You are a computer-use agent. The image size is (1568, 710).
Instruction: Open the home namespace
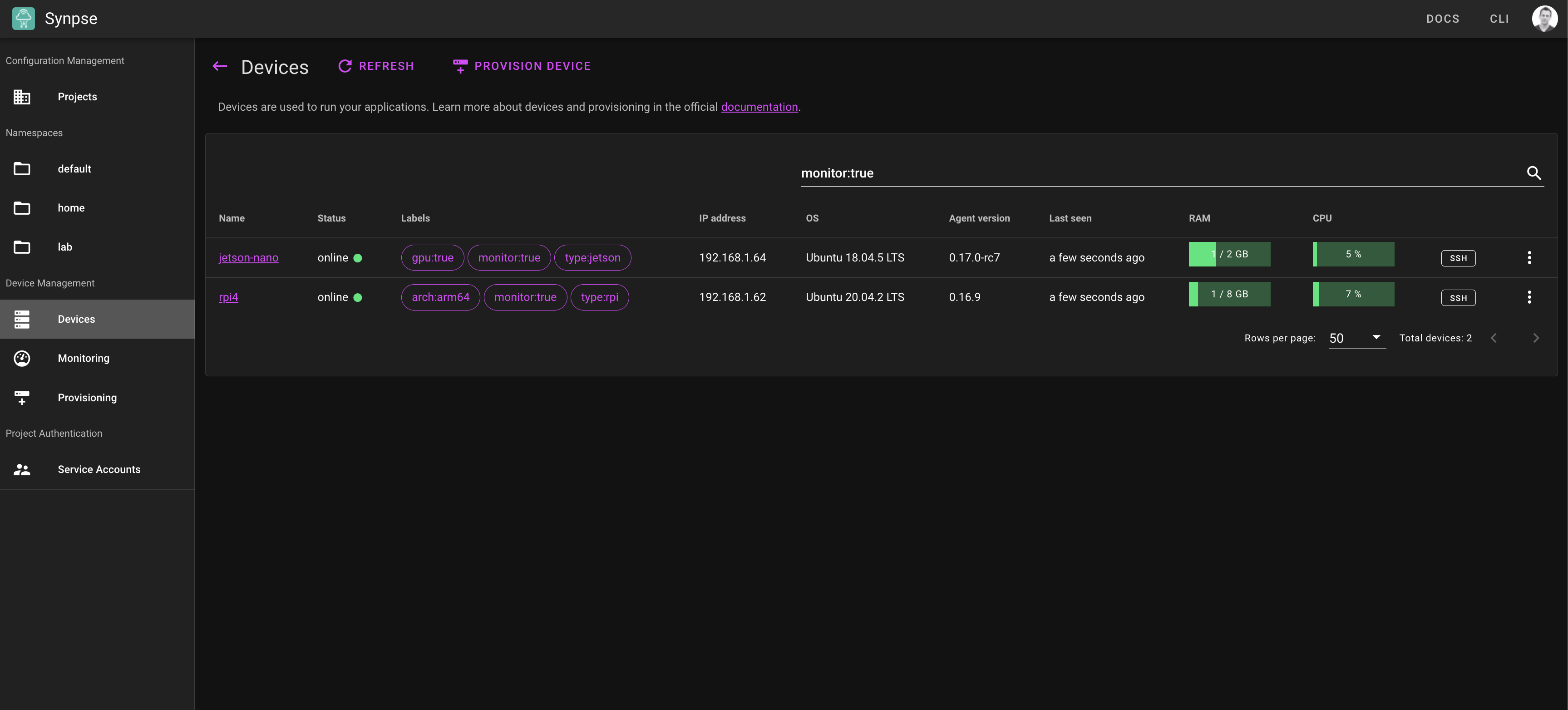click(x=71, y=207)
